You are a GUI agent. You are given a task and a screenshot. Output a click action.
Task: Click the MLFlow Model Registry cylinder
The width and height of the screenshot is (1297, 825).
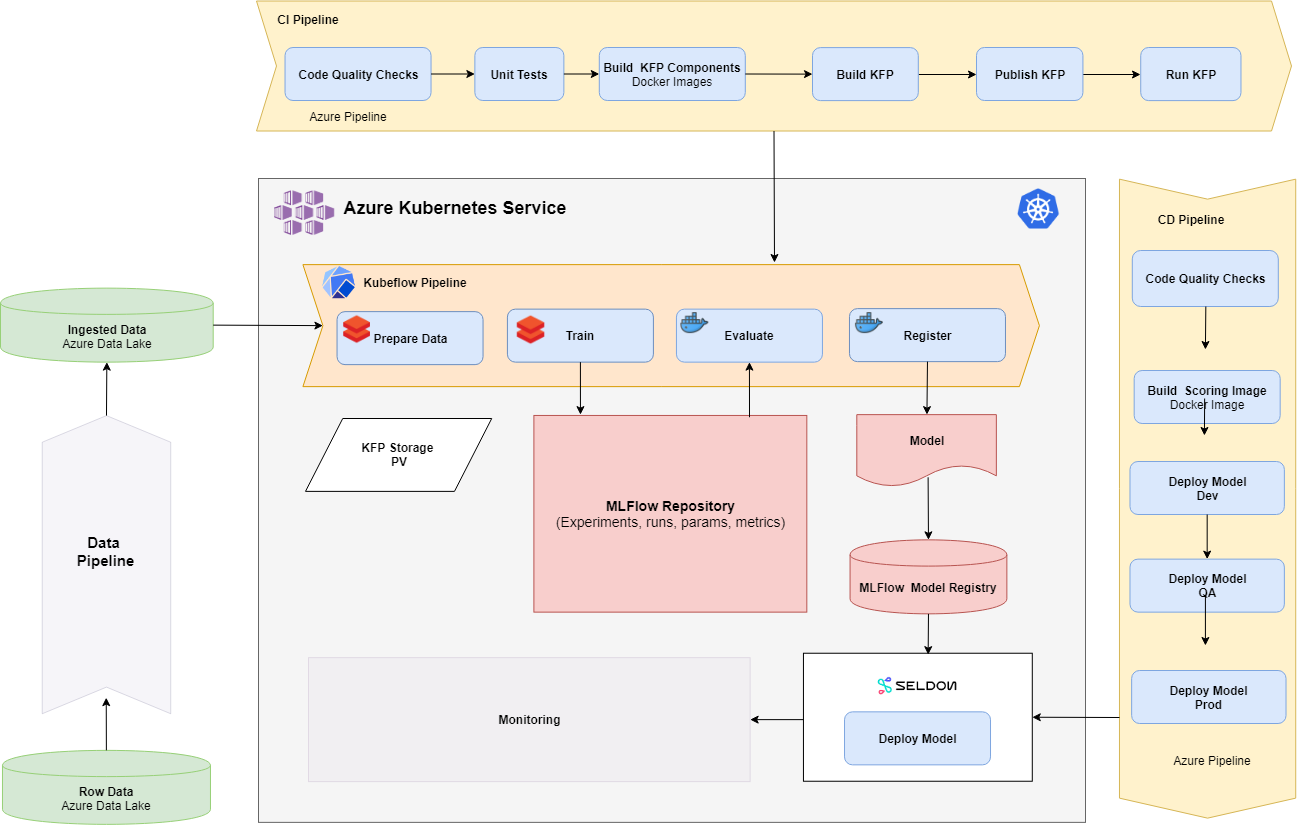click(928, 576)
